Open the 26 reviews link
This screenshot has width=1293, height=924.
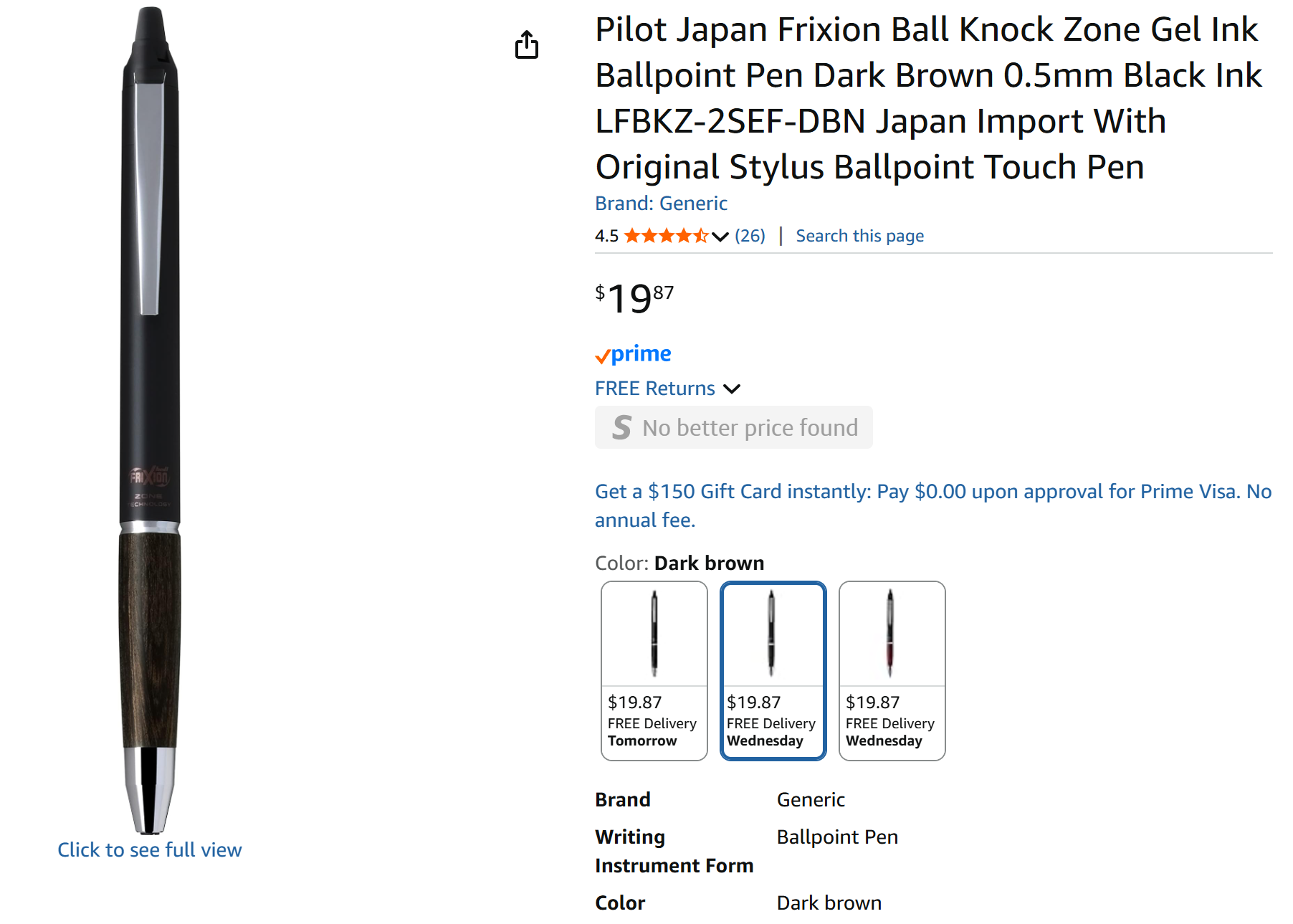pos(750,236)
